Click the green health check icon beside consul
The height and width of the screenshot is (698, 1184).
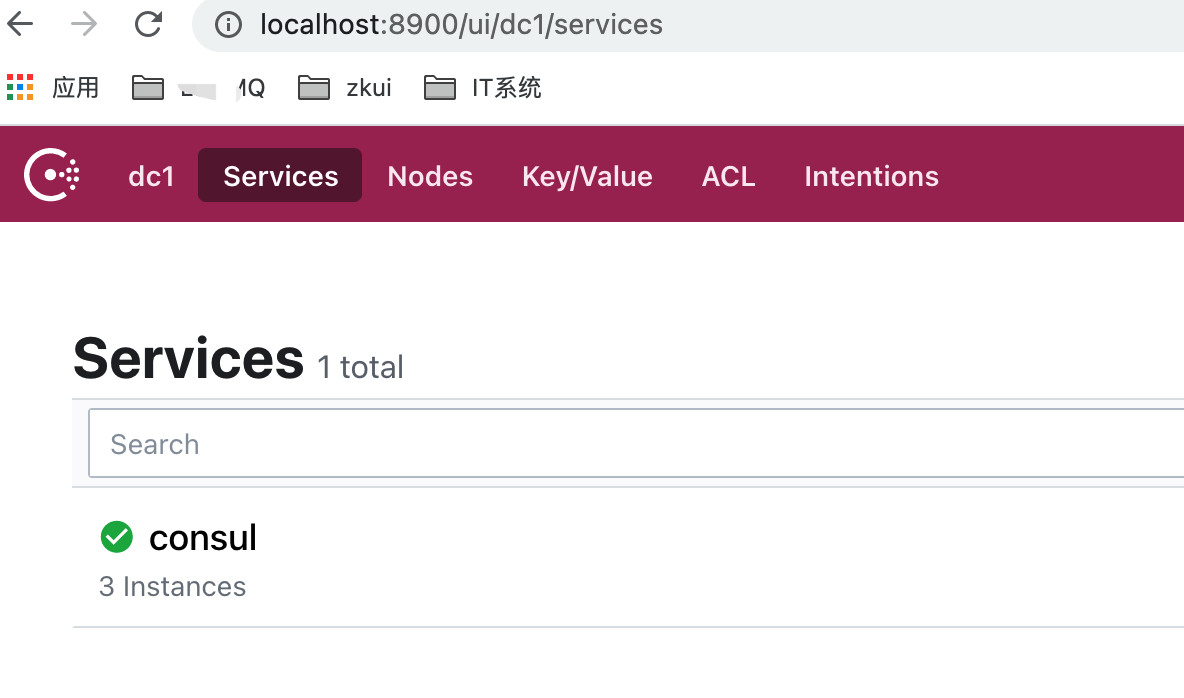coord(116,537)
